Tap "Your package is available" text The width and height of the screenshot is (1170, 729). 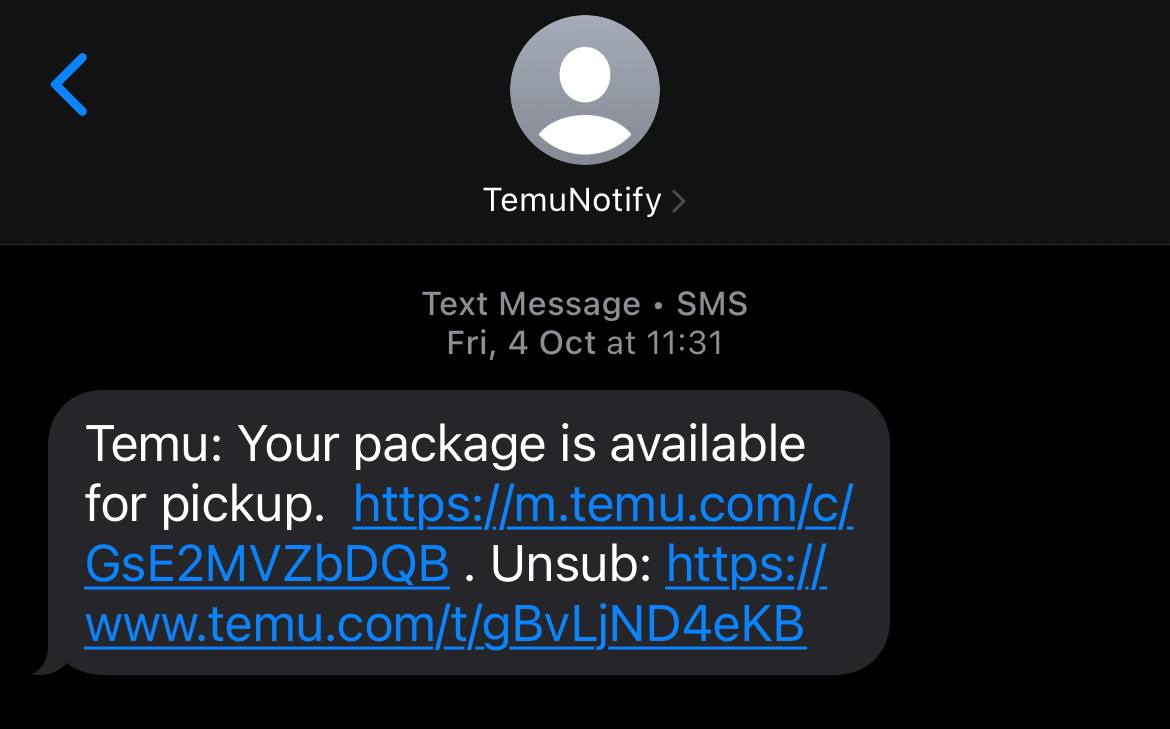click(521, 443)
